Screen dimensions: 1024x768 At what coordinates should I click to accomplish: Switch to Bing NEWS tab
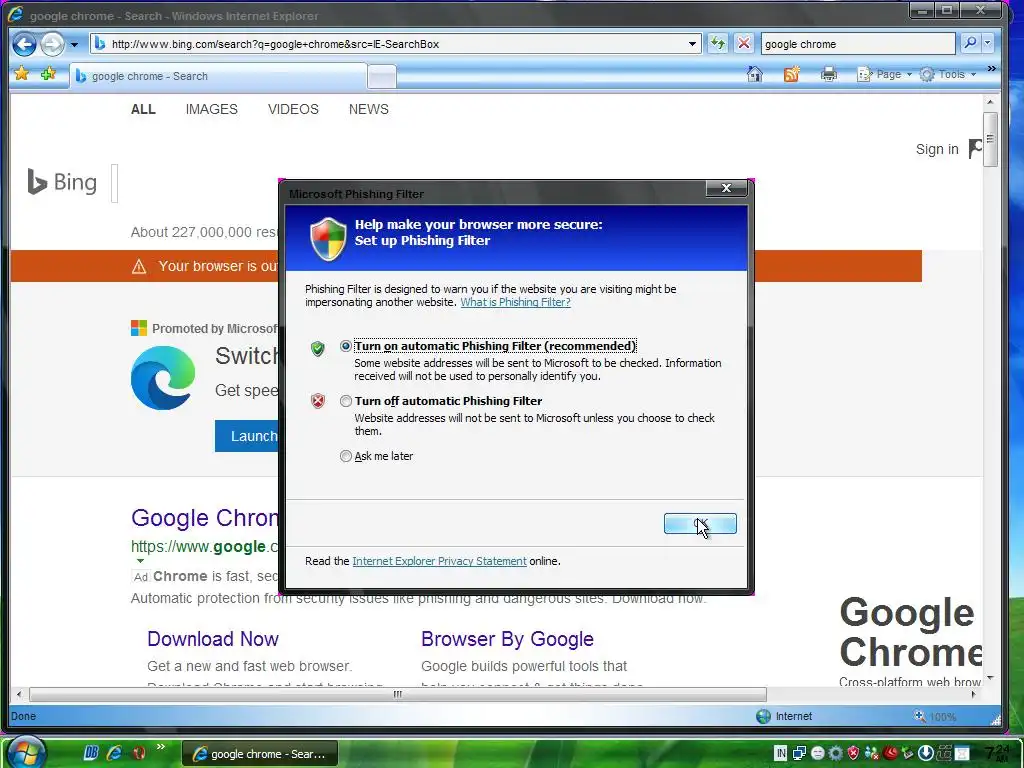(x=368, y=109)
